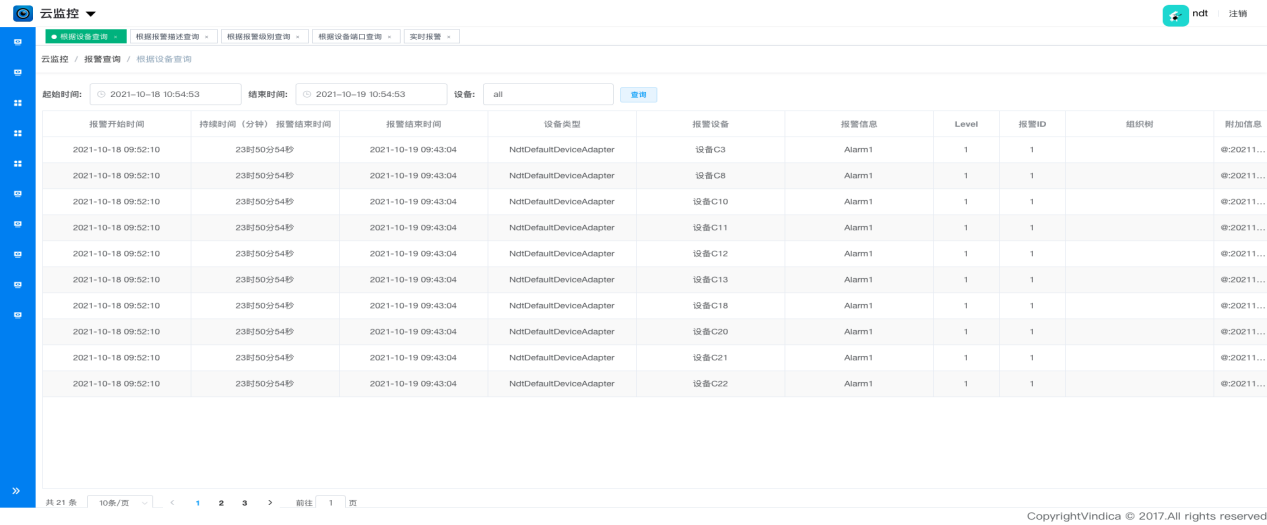This screenshot has width=1267, height=525.
Task: Switch to the 根据设备查询 tab
Action: point(85,37)
